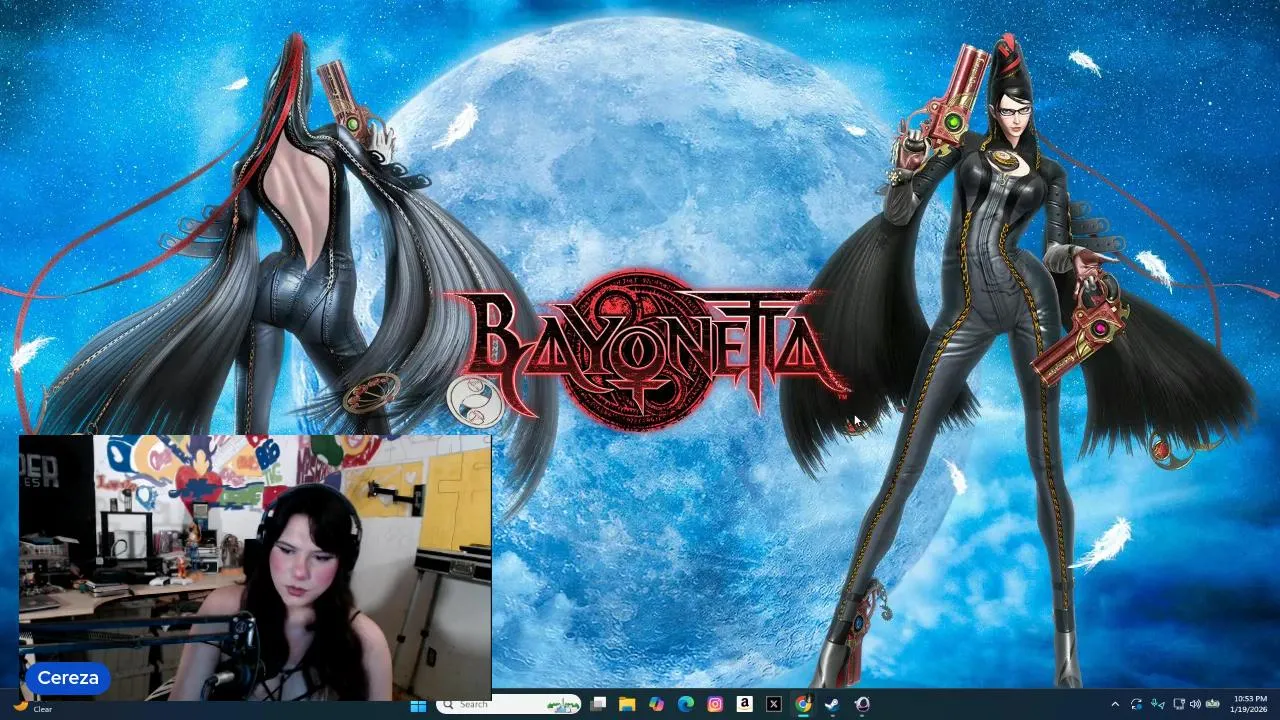Click the webcam overlay feed
1280x720 pixels.
click(x=255, y=567)
